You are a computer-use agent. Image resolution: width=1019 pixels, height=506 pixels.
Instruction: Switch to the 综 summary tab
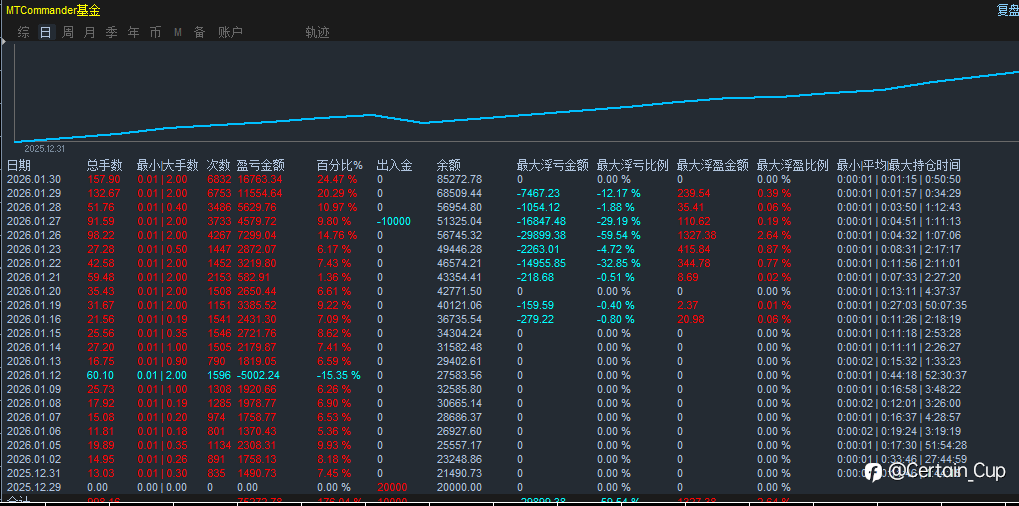pos(24,32)
